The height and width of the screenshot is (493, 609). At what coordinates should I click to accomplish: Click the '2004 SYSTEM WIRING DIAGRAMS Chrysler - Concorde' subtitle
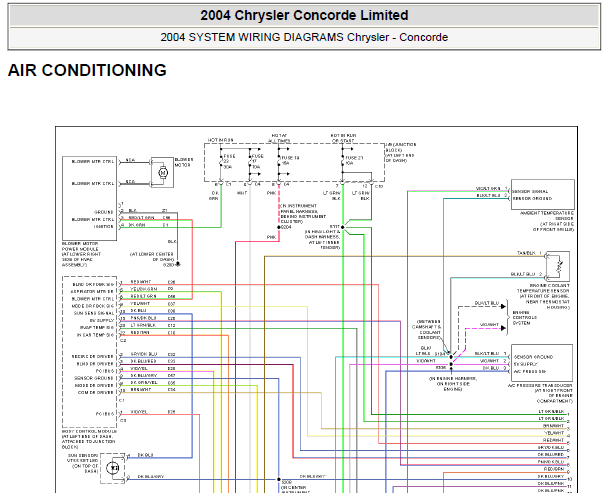pyautogui.click(x=304, y=37)
